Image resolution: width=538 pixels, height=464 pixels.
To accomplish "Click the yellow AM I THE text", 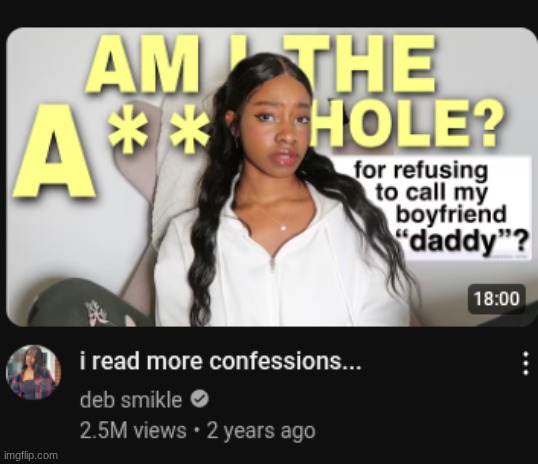I will tap(261, 63).
